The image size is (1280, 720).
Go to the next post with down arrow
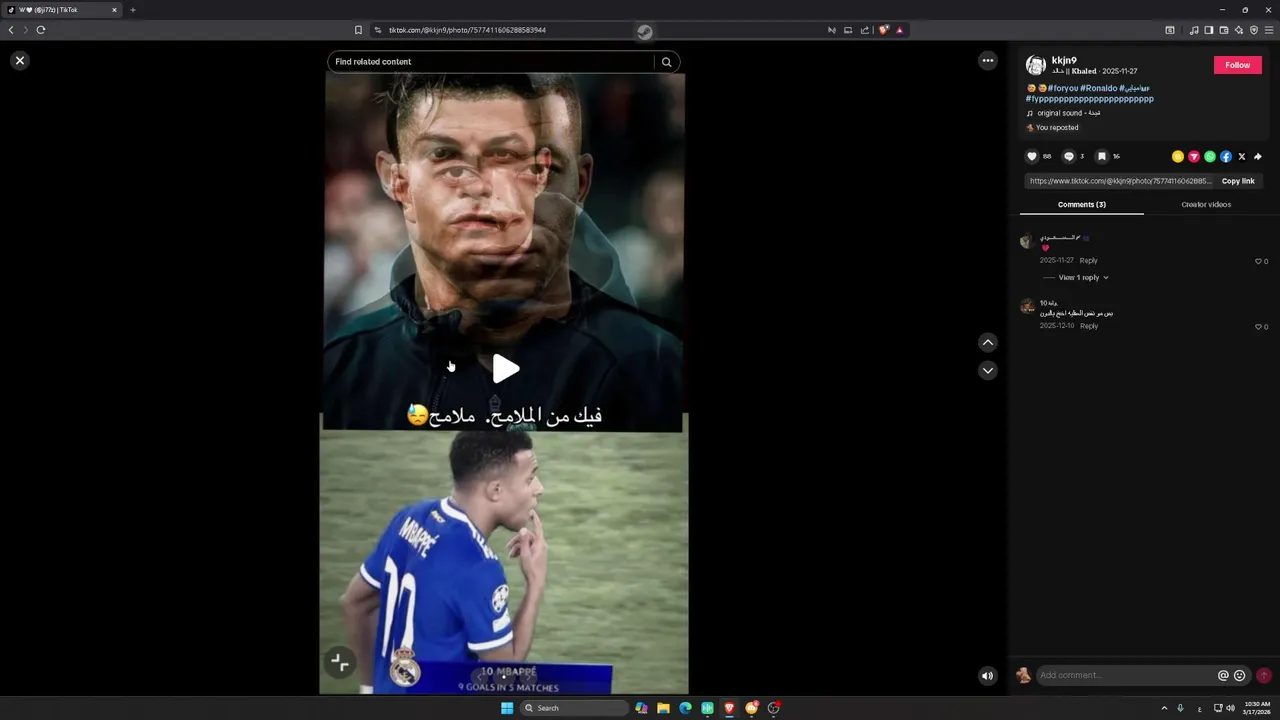988,370
